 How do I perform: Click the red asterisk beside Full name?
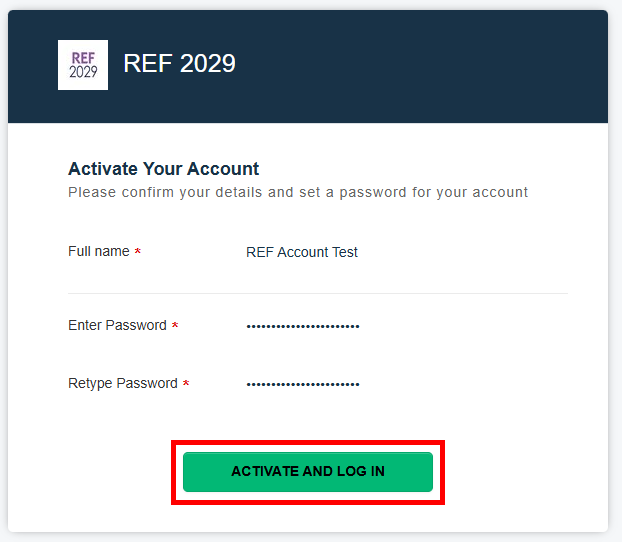point(138,253)
